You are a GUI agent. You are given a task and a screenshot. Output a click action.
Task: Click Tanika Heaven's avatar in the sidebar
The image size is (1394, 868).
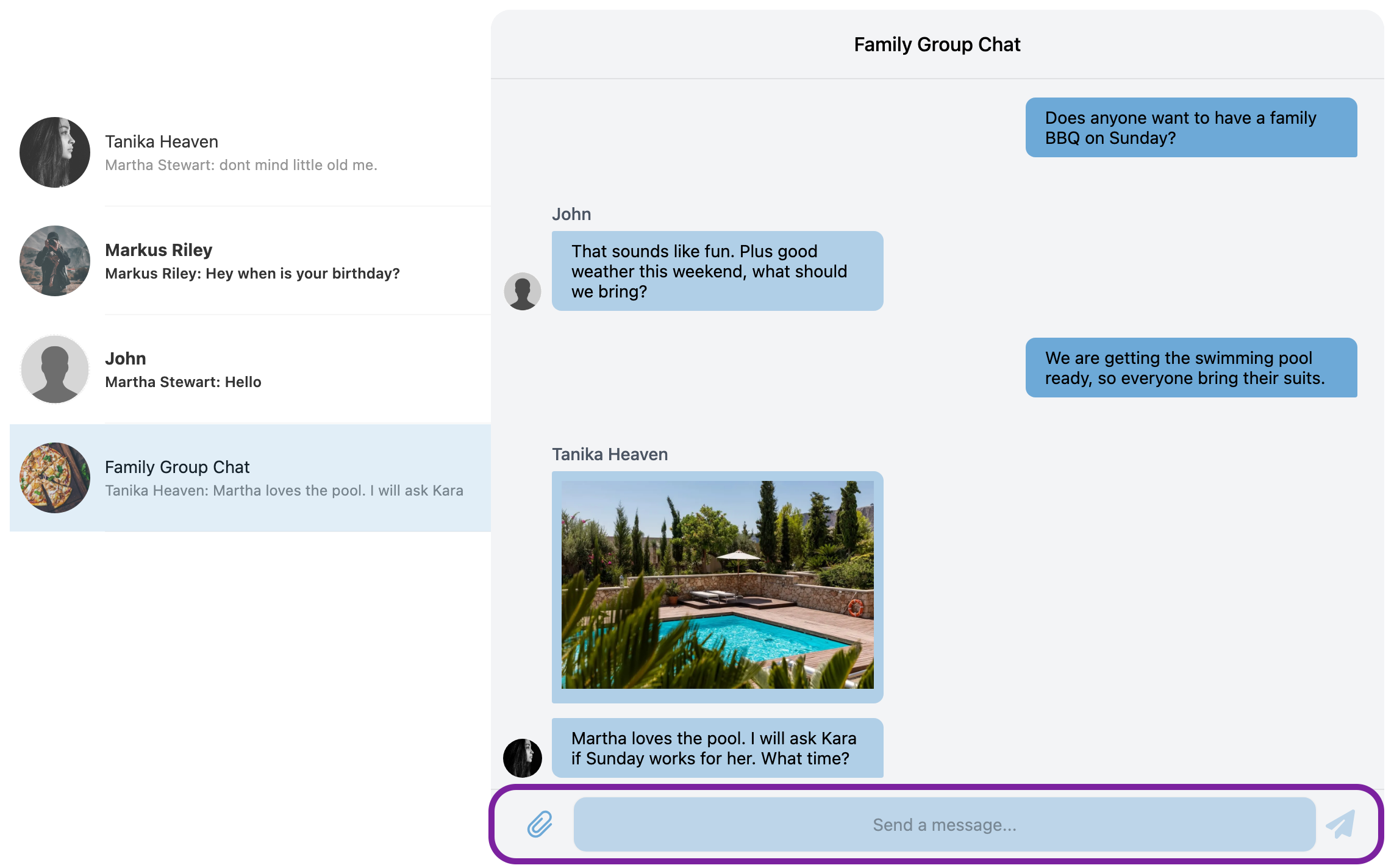click(55, 152)
